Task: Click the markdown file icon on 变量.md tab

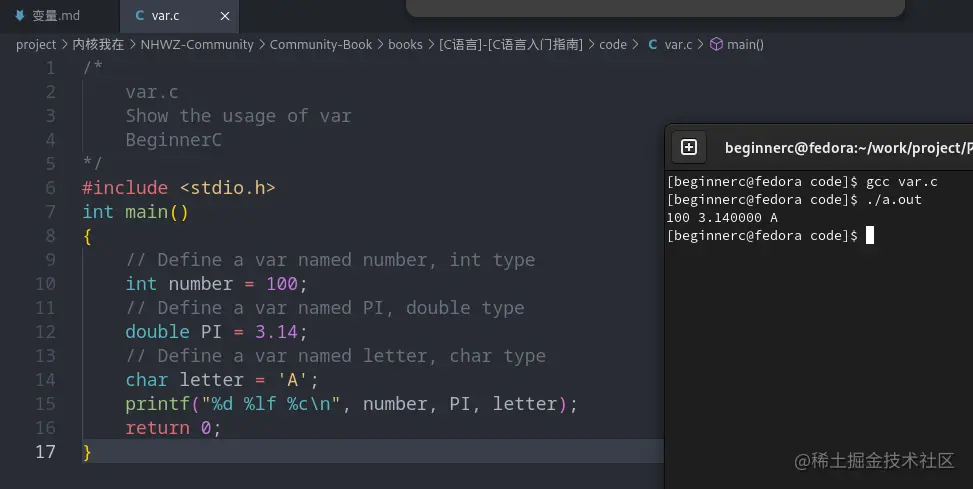Action: pos(20,15)
